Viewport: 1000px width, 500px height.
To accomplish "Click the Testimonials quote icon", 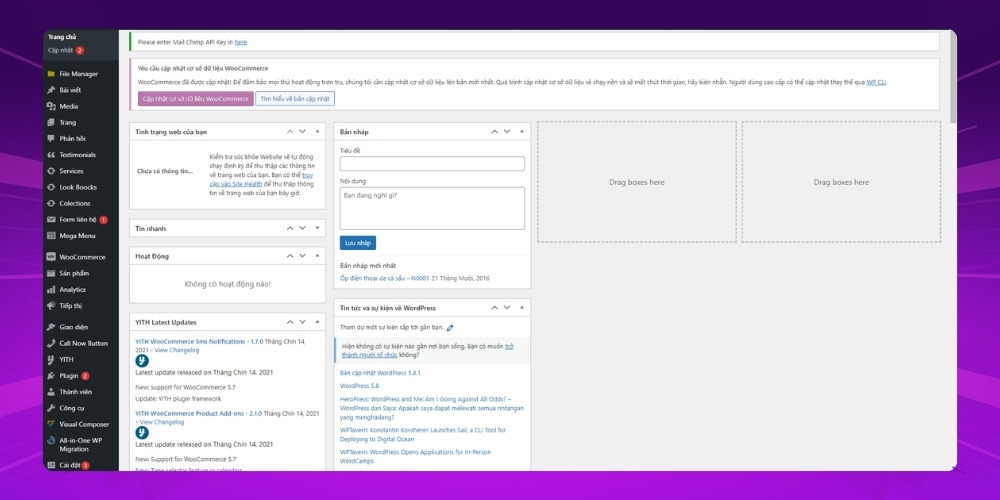I will point(51,155).
